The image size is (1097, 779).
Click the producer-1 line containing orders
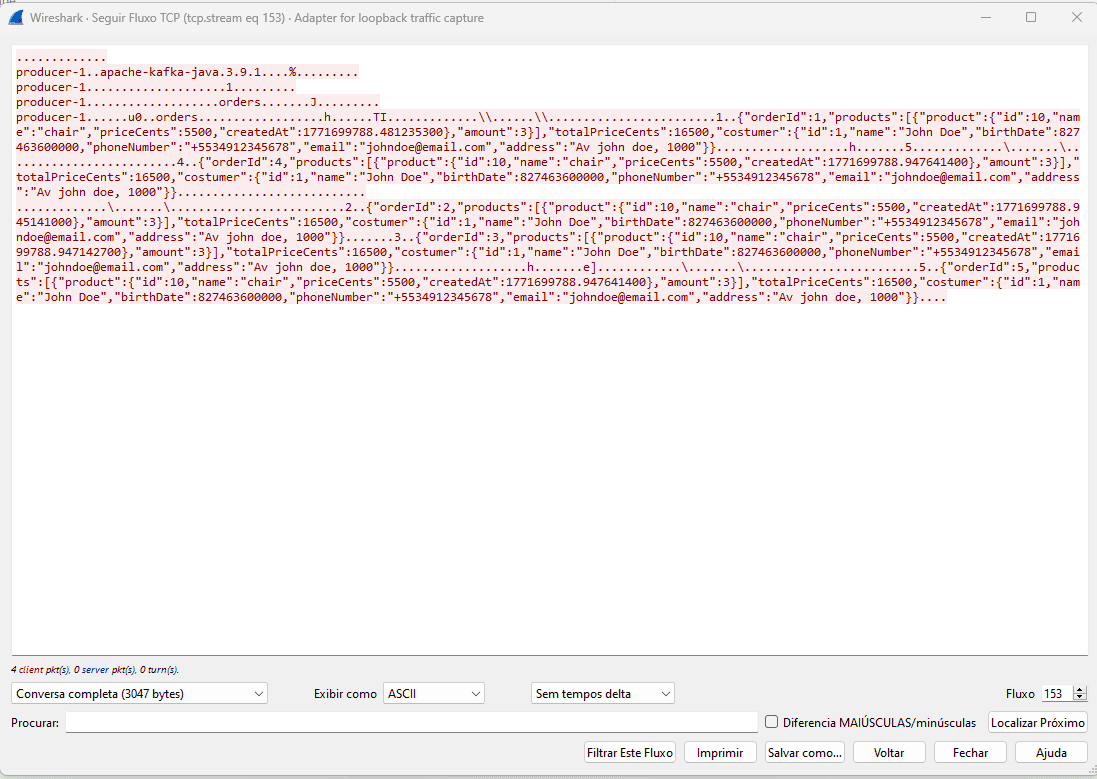[x=197, y=102]
